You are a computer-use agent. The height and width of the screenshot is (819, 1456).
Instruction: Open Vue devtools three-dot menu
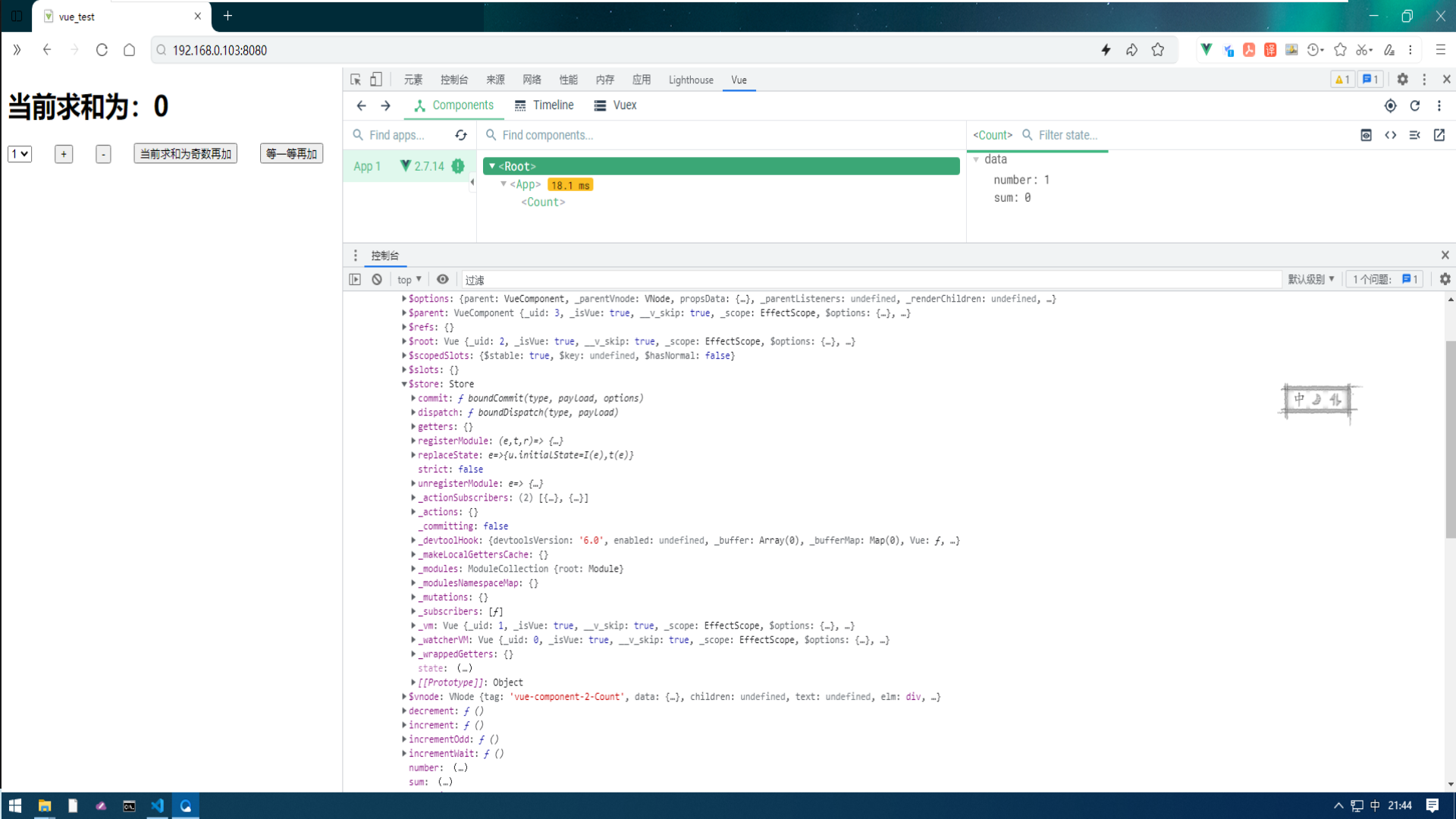pos(1439,105)
